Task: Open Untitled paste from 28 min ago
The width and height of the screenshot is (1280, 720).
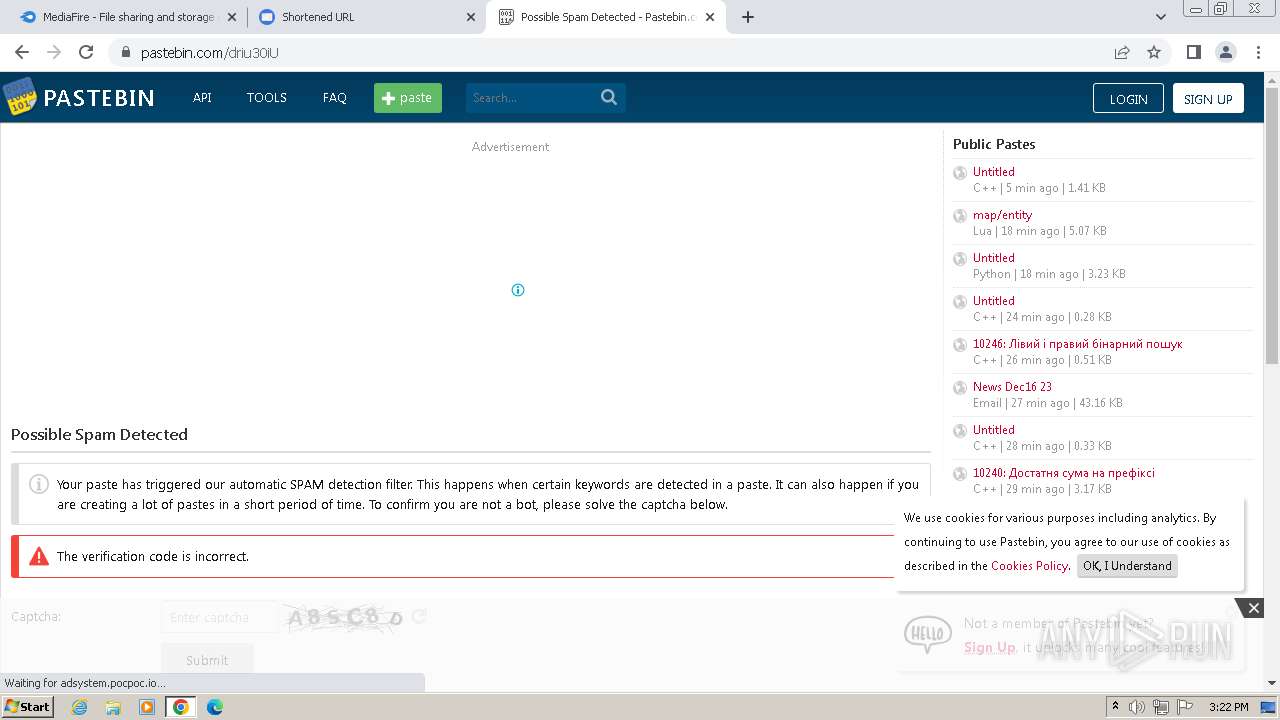Action: pos(993,430)
